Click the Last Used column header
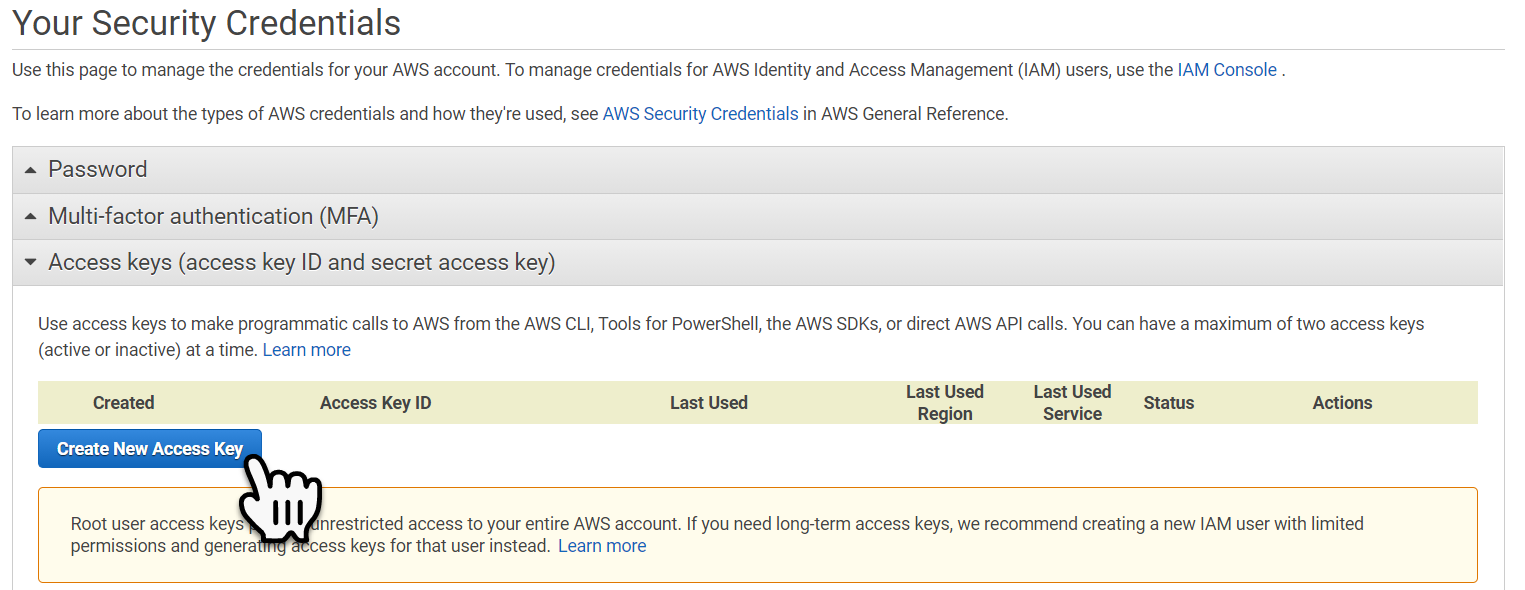Screen dimensions: 1525x590 point(709,402)
